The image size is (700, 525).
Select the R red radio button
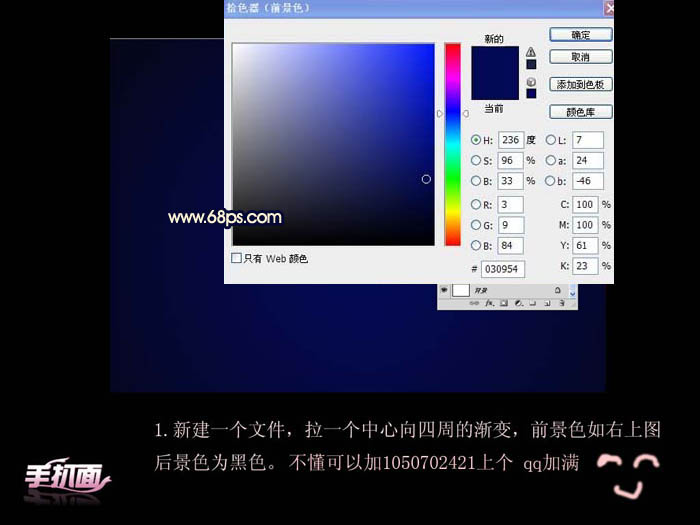pyautogui.click(x=476, y=204)
